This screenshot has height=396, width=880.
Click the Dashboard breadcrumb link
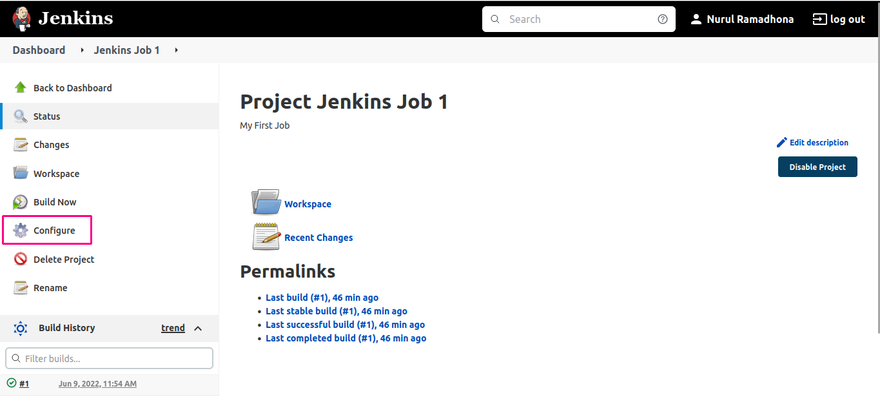click(39, 50)
